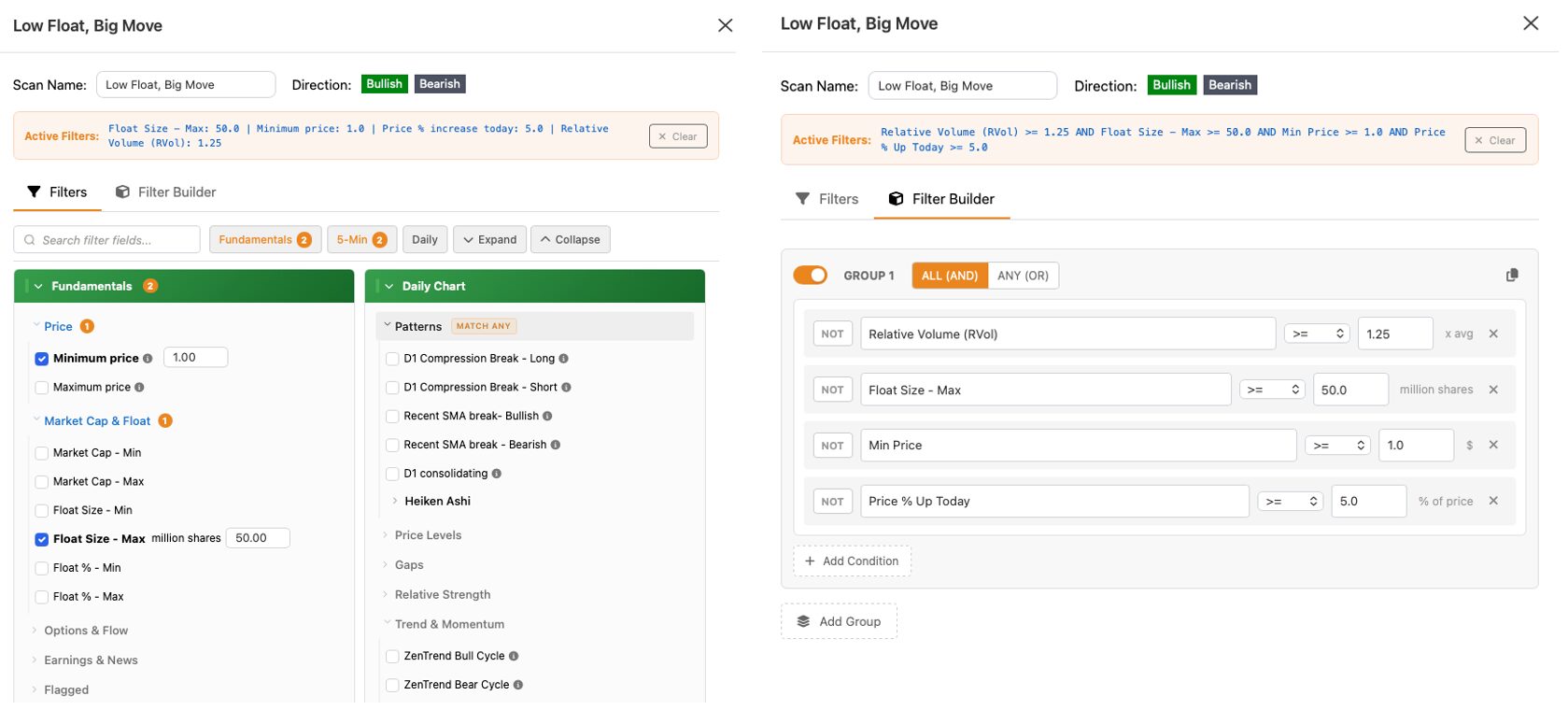The width and height of the screenshot is (1568, 710).
Task: Select the Fundamentals filter category chip
Action: point(265,240)
